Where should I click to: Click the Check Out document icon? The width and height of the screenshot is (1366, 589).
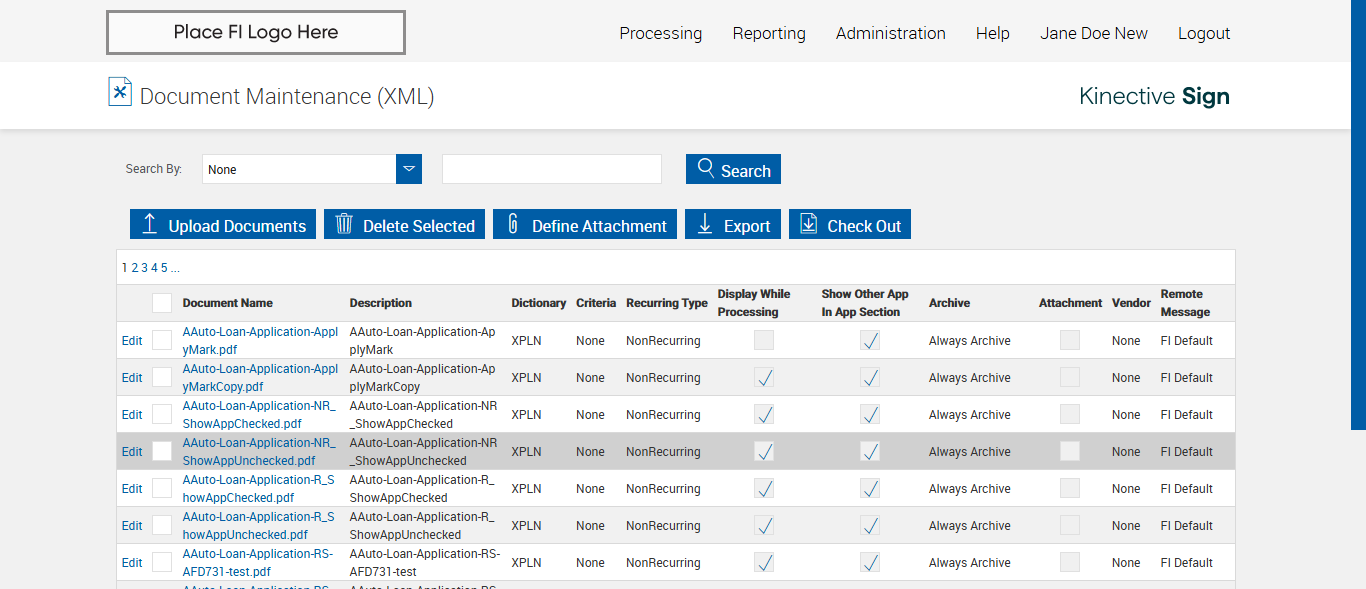[x=808, y=225]
